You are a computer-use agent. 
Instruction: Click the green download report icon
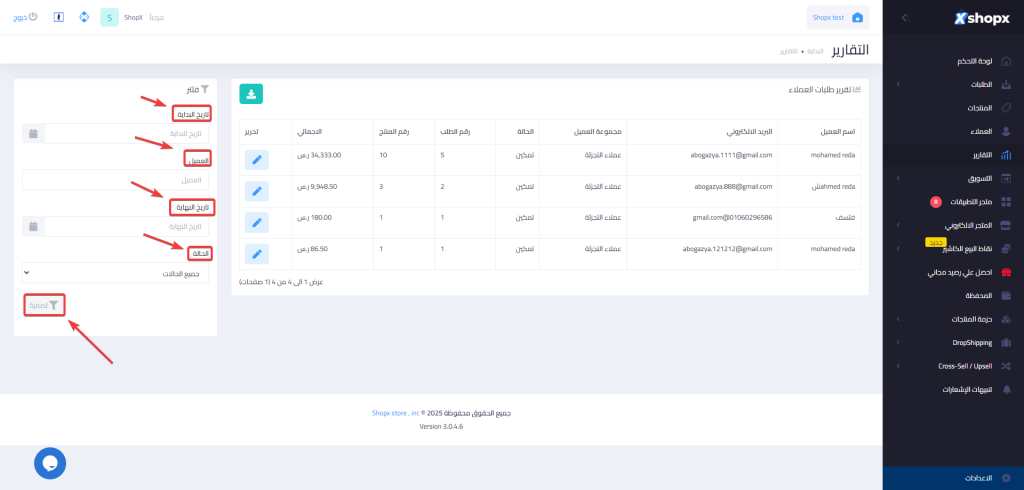point(251,94)
